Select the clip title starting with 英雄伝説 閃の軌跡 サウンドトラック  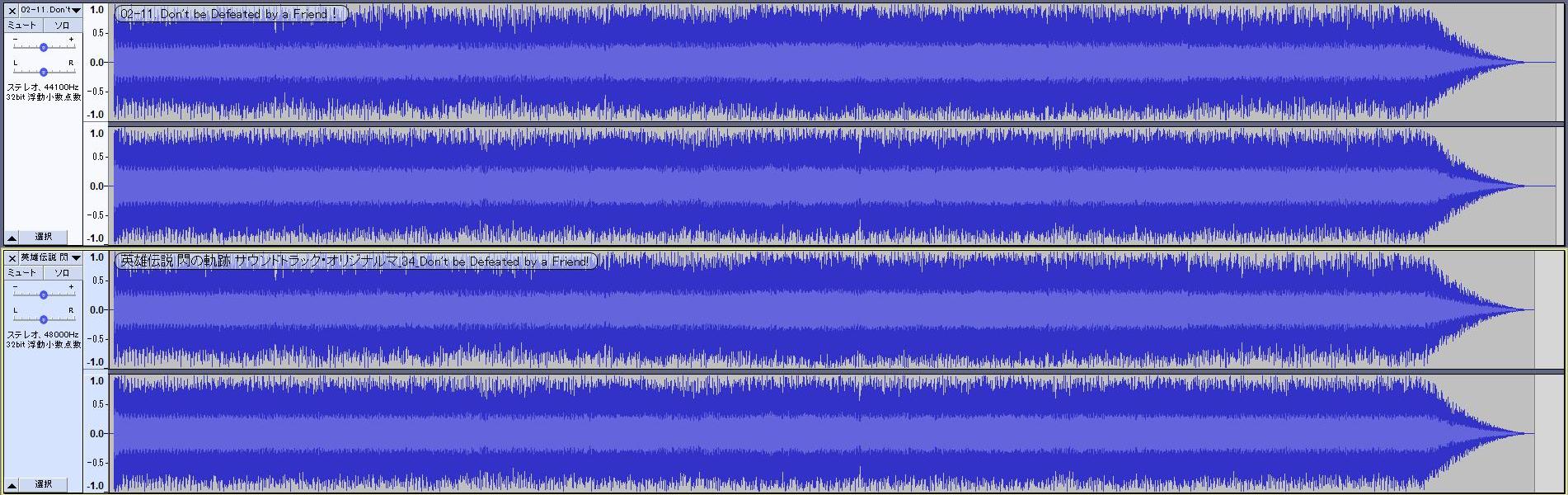point(355,262)
